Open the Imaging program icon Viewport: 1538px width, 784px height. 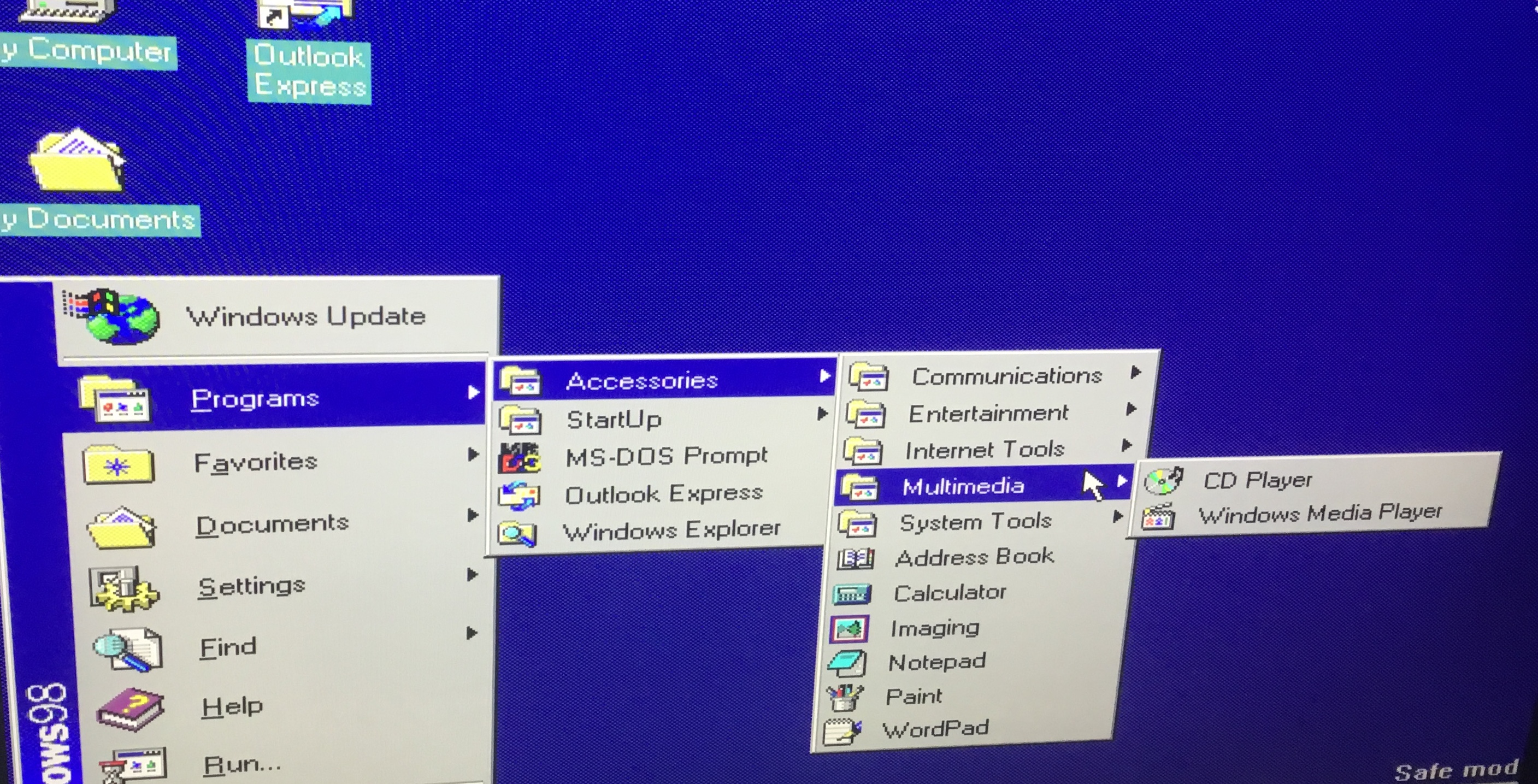848,629
